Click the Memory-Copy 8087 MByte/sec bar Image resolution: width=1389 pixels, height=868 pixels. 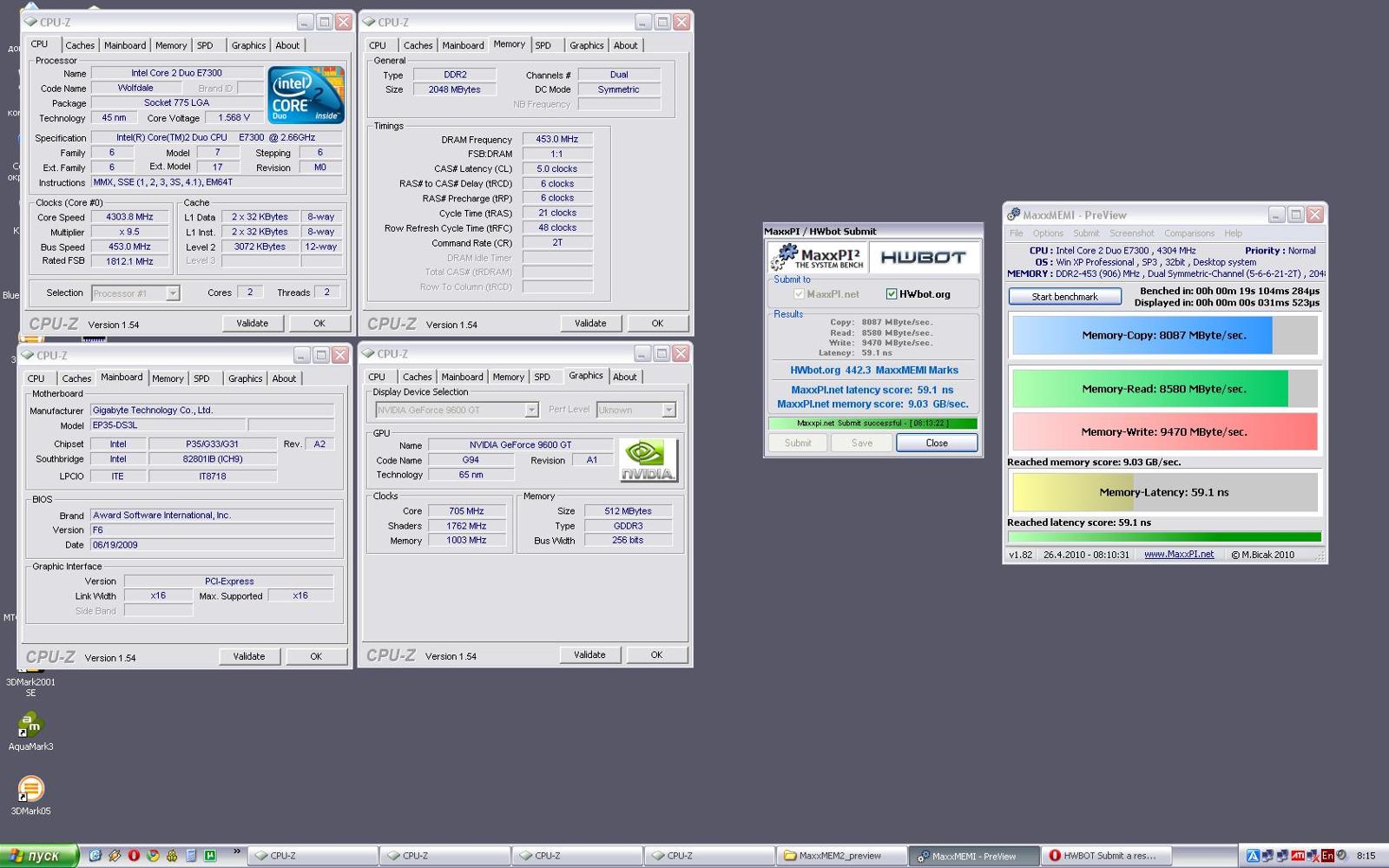click(x=1164, y=335)
